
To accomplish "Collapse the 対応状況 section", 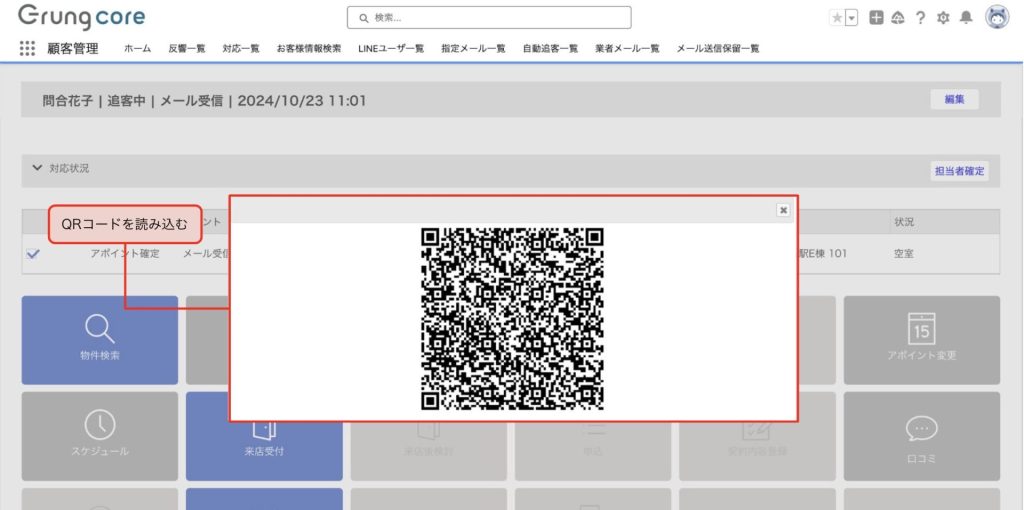I will tap(38, 168).
